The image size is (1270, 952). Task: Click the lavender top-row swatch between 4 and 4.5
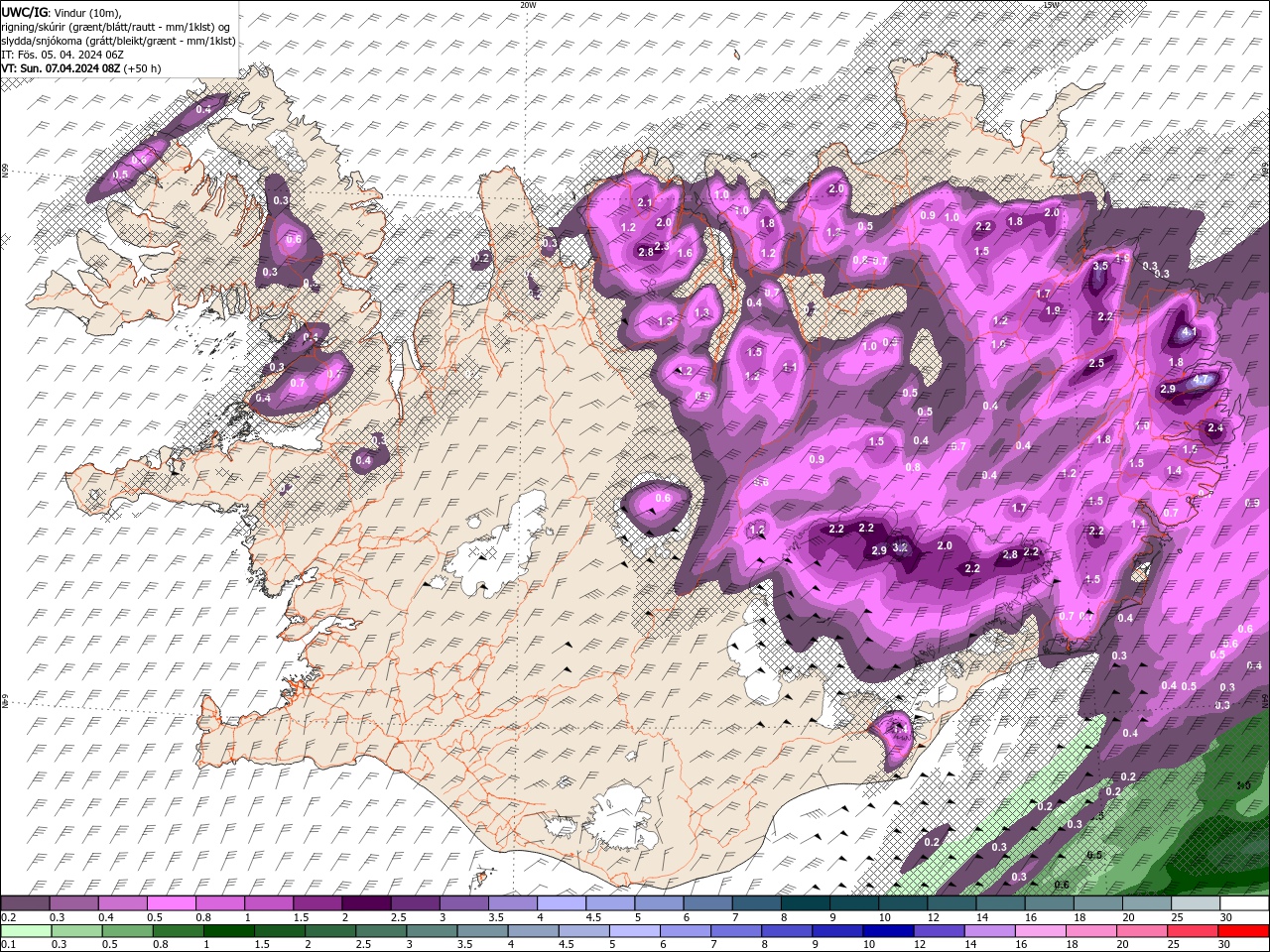tap(562, 903)
